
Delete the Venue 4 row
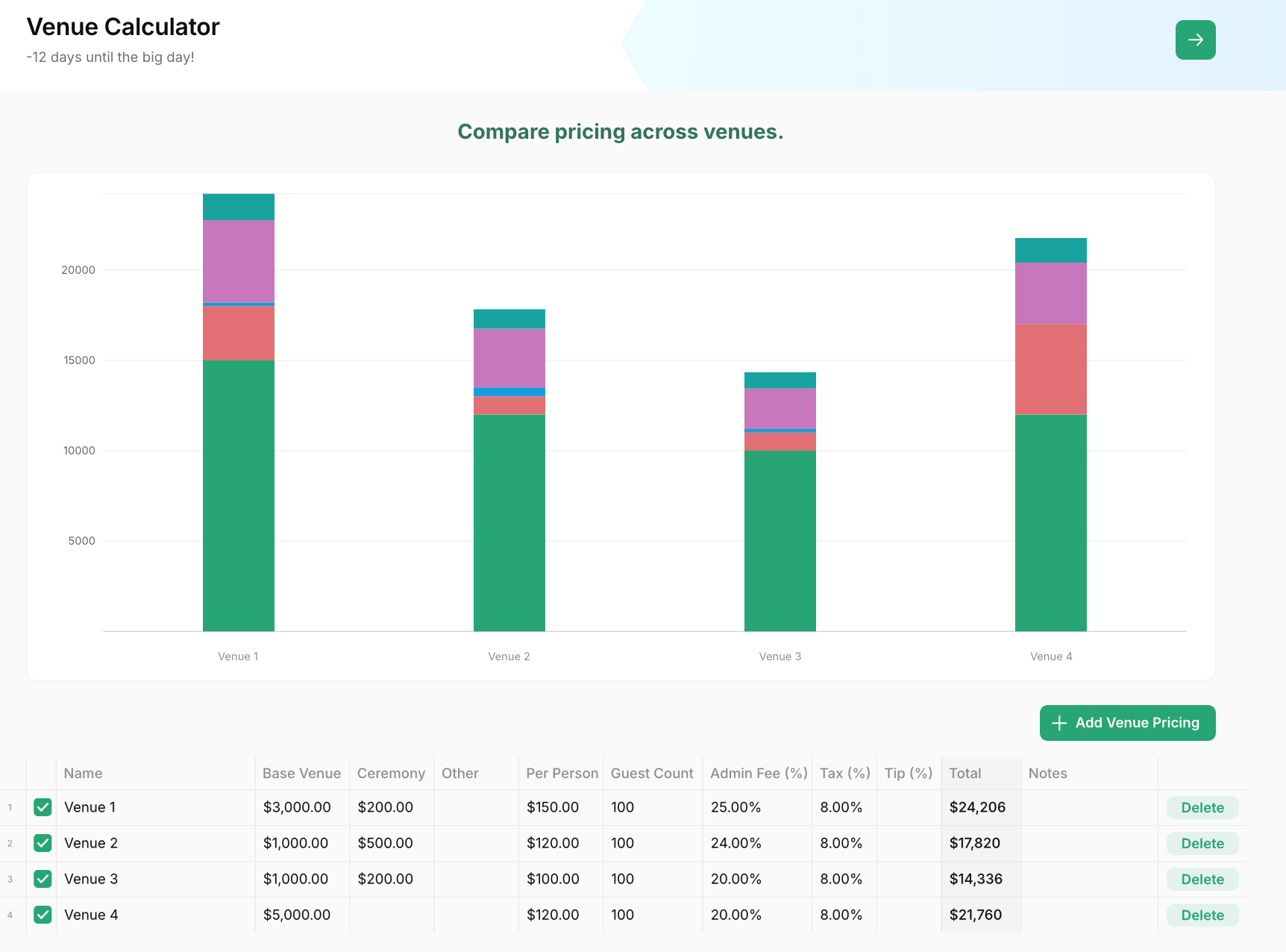pyautogui.click(x=1202, y=915)
